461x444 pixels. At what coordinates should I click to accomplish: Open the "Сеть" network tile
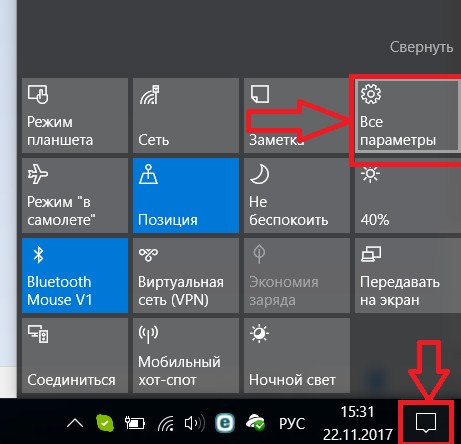tap(186, 116)
